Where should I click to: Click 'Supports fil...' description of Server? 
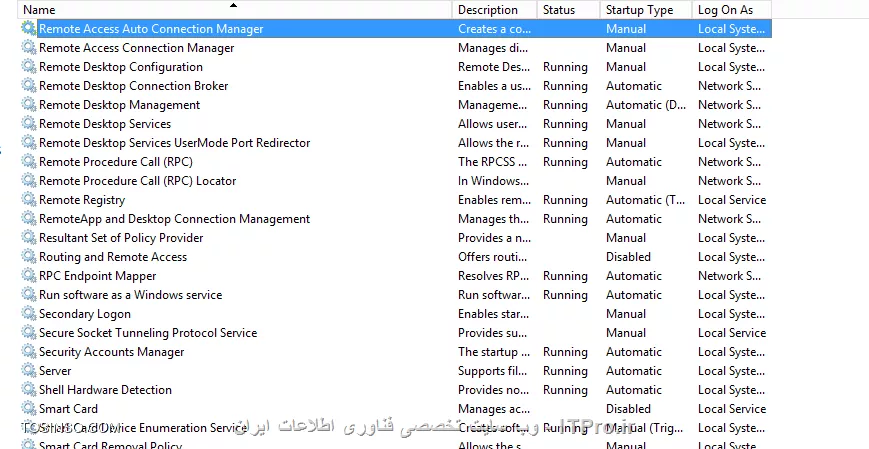[493, 370]
